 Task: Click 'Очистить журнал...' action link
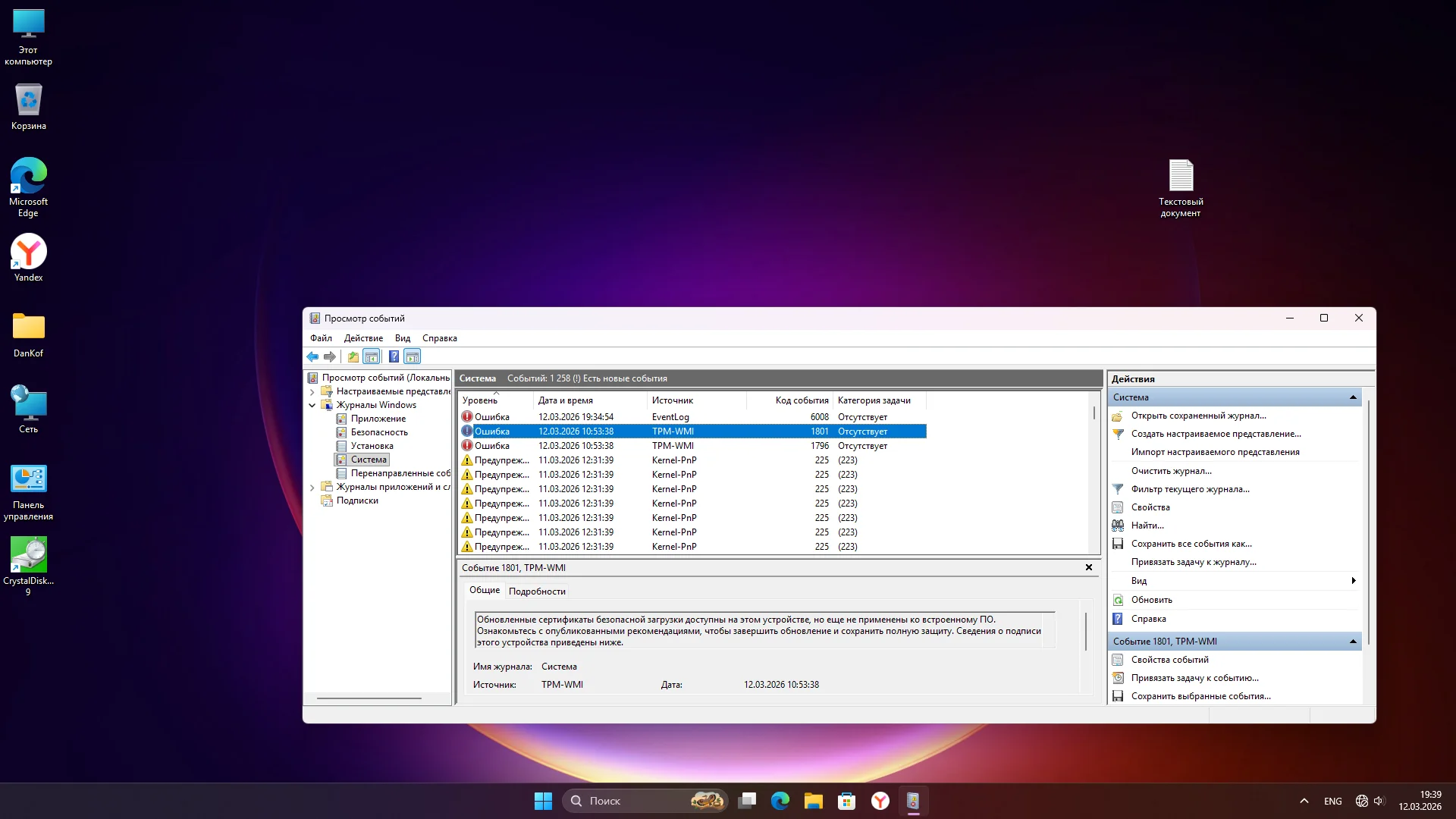coord(1171,471)
